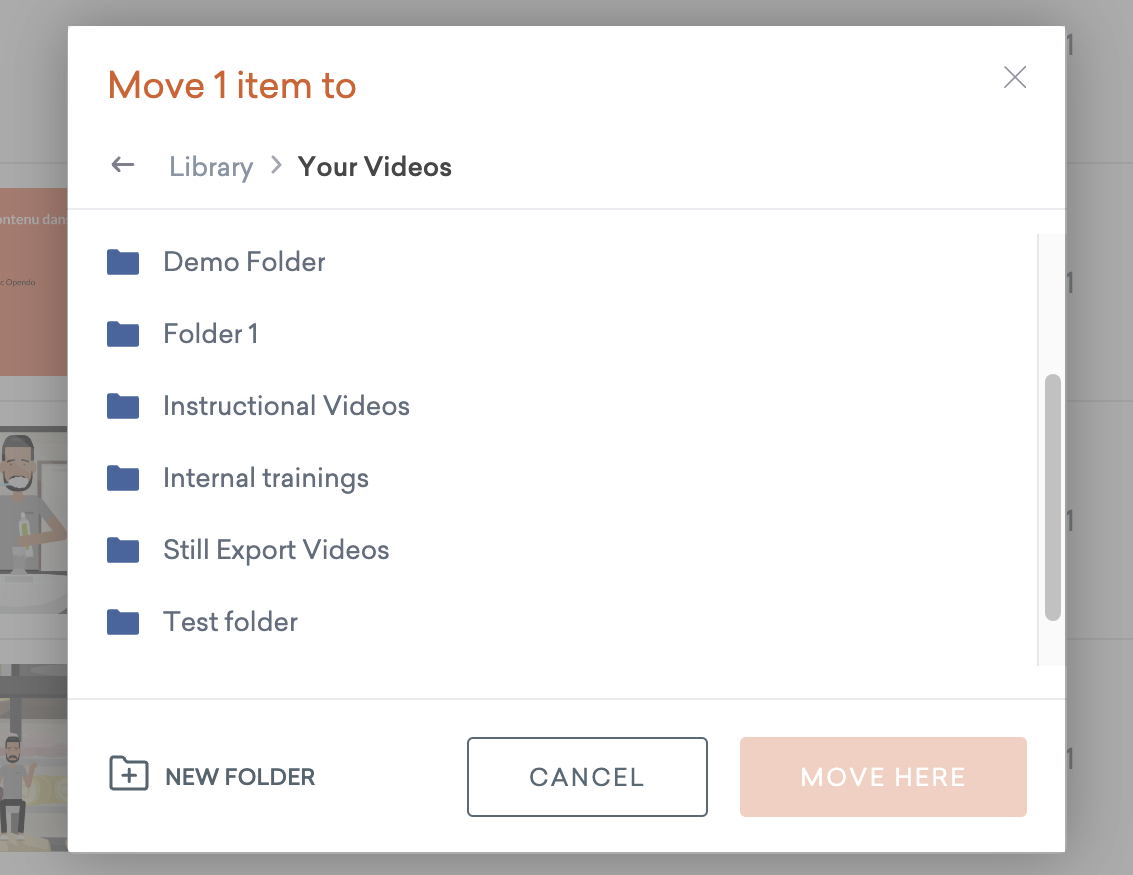
Task: Go back using the left arrow
Action: (x=123, y=165)
